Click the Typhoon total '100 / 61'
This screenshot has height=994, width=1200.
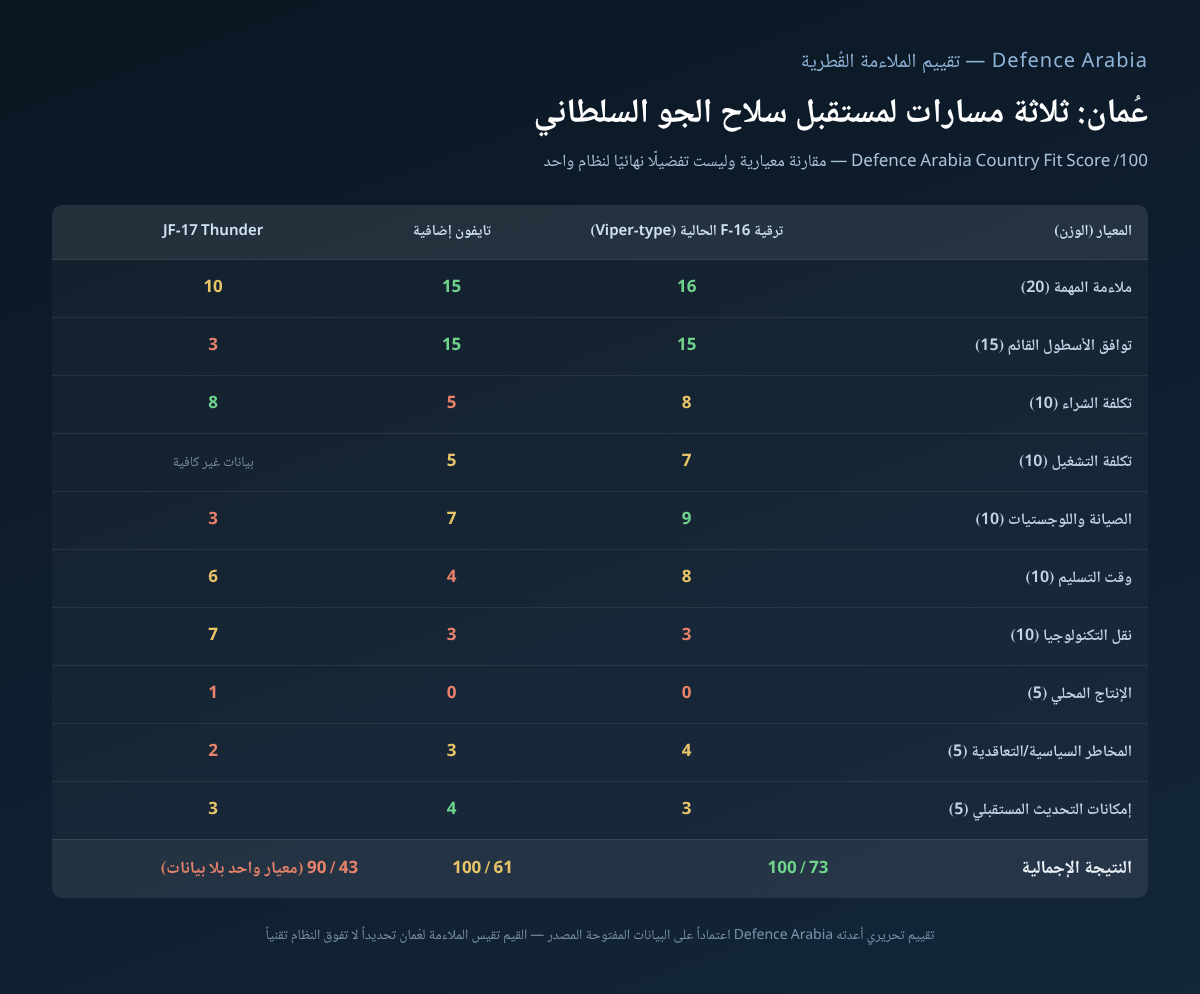pyautogui.click(x=482, y=867)
